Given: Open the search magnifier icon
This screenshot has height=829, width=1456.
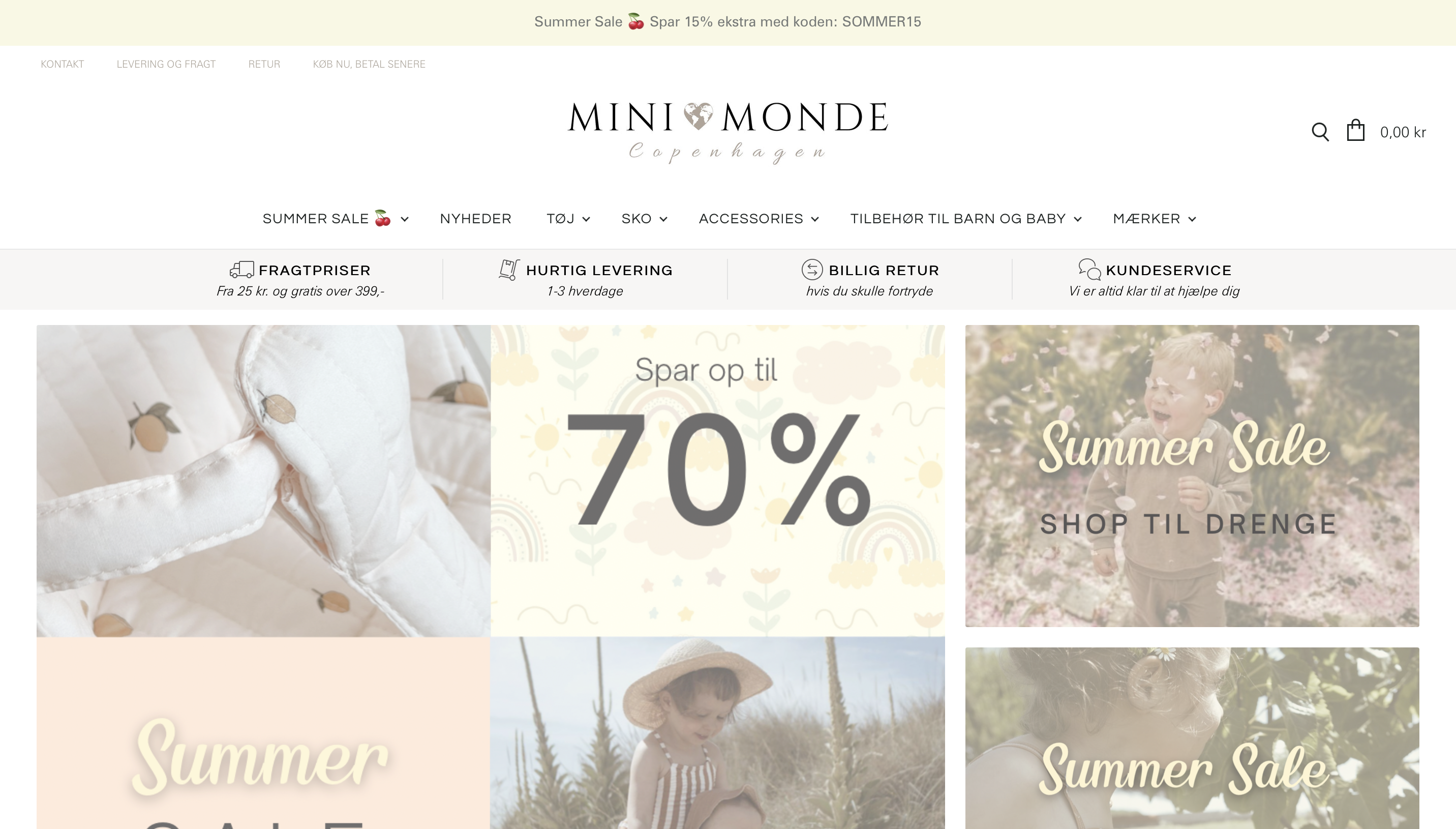Looking at the screenshot, I should click(1319, 132).
